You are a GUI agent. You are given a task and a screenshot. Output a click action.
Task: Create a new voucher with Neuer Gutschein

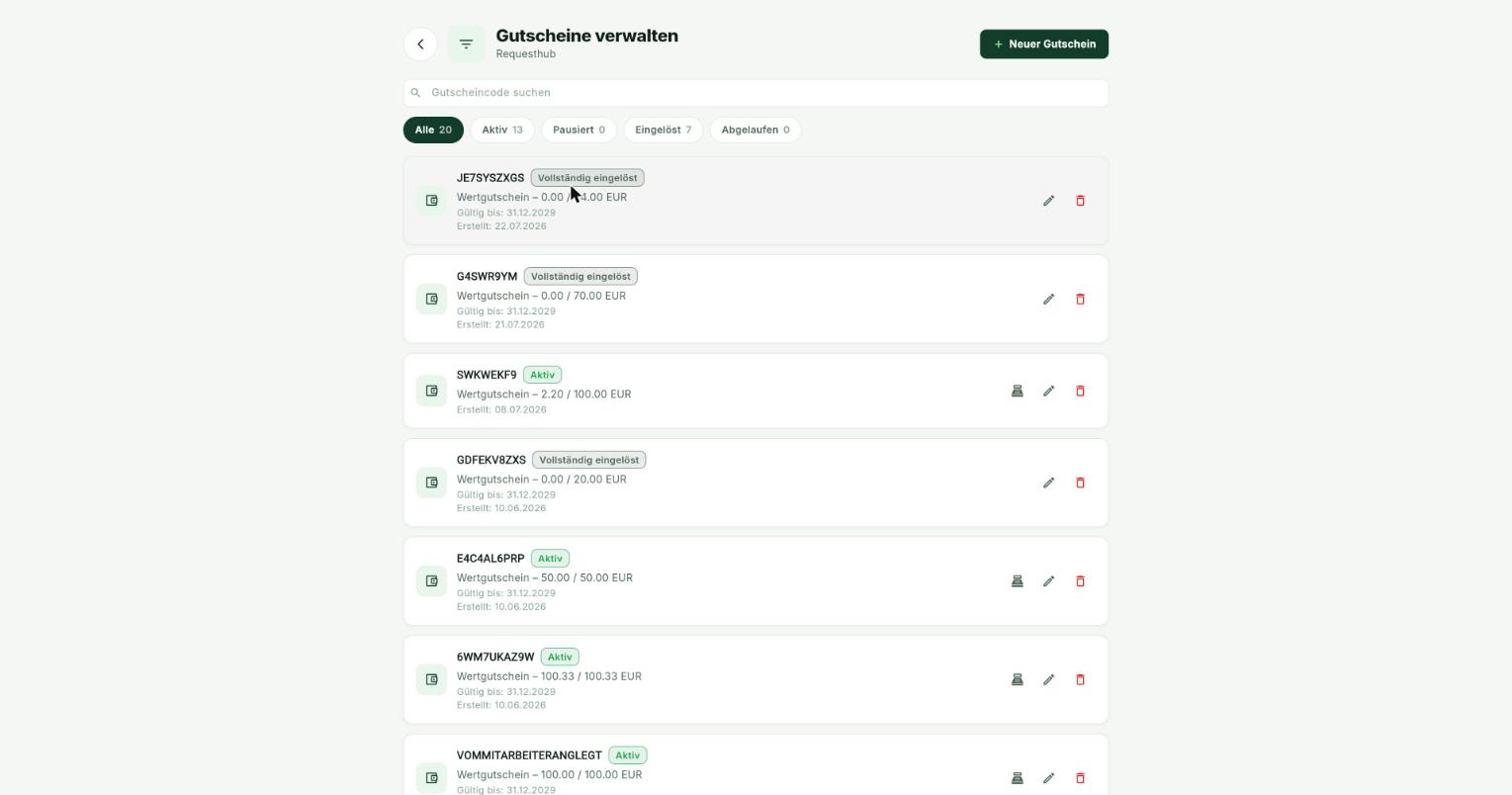[x=1044, y=44]
